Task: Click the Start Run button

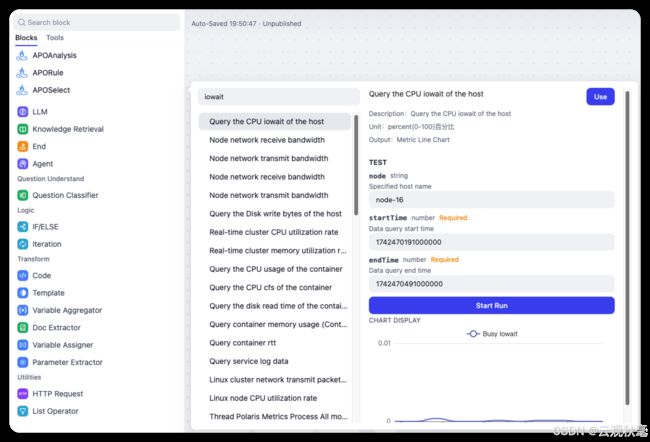Action: [492, 306]
